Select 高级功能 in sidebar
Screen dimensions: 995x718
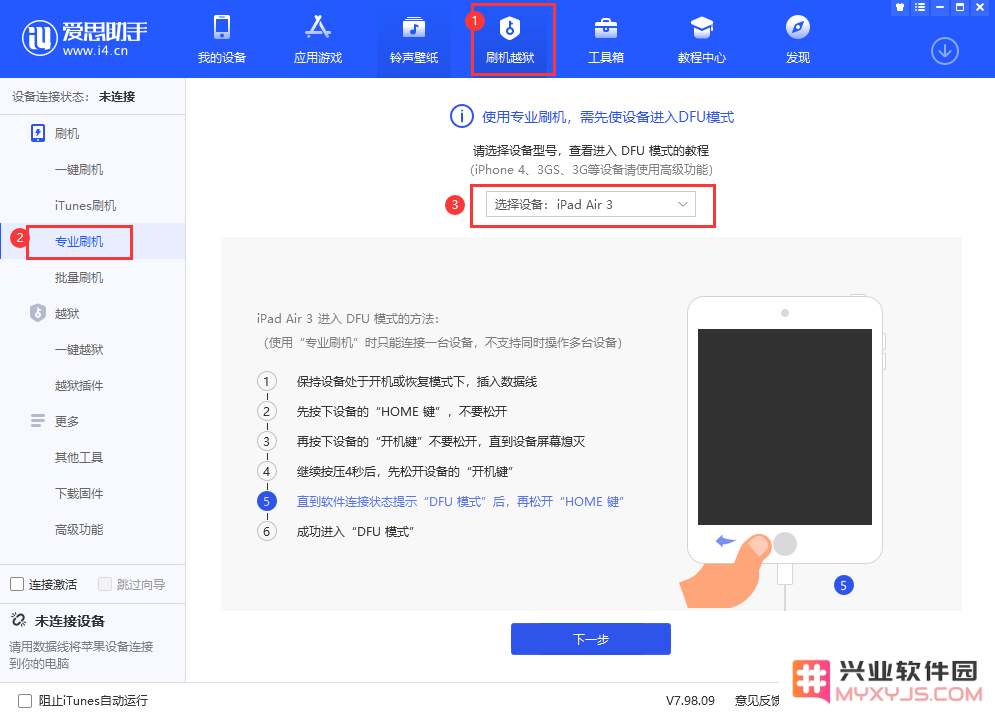pyautogui.click(x=79, y=529)
